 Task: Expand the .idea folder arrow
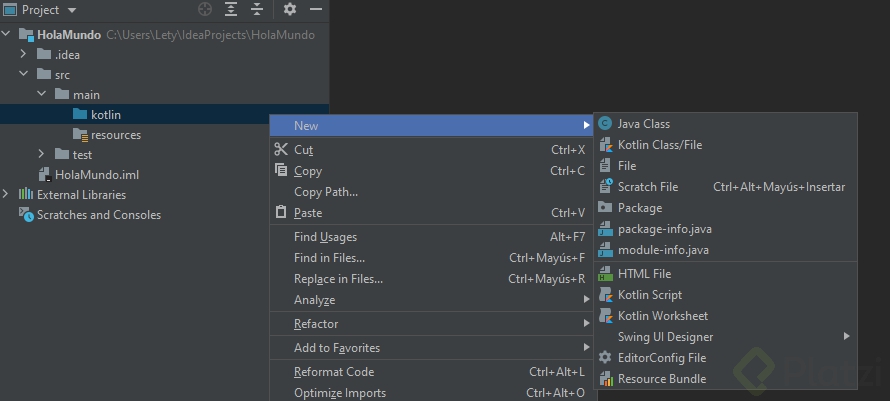point(23,54)
